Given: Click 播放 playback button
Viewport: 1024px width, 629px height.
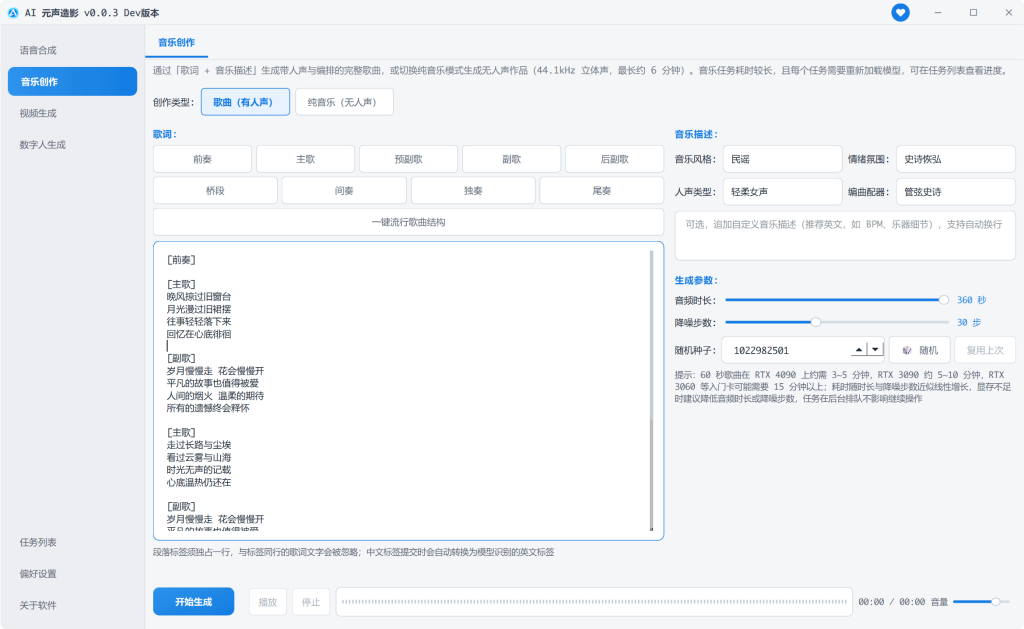Looking at the screenshot, I should 268,602.
